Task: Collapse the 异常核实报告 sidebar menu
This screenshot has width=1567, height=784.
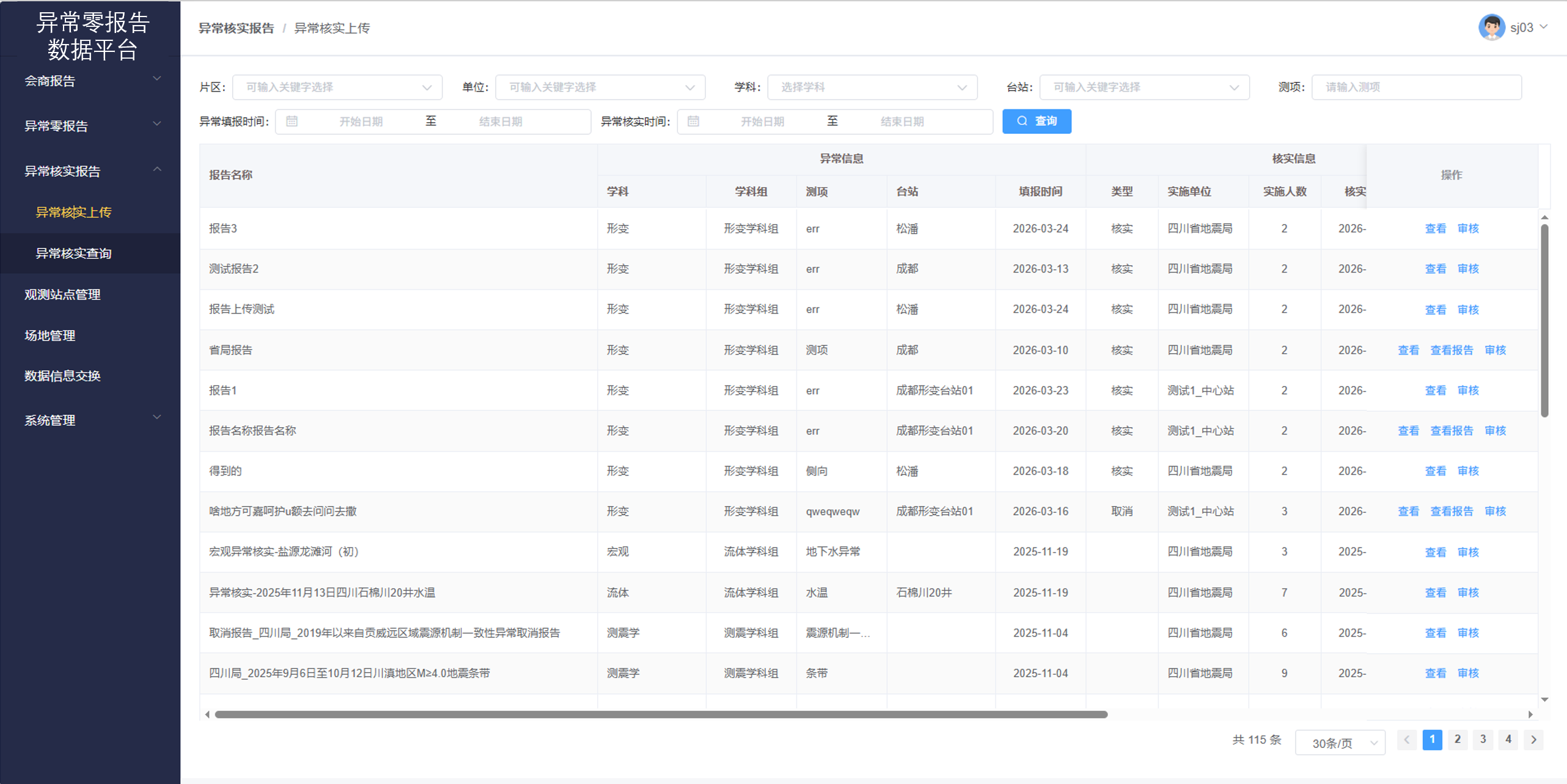Action: coord(90,171)
